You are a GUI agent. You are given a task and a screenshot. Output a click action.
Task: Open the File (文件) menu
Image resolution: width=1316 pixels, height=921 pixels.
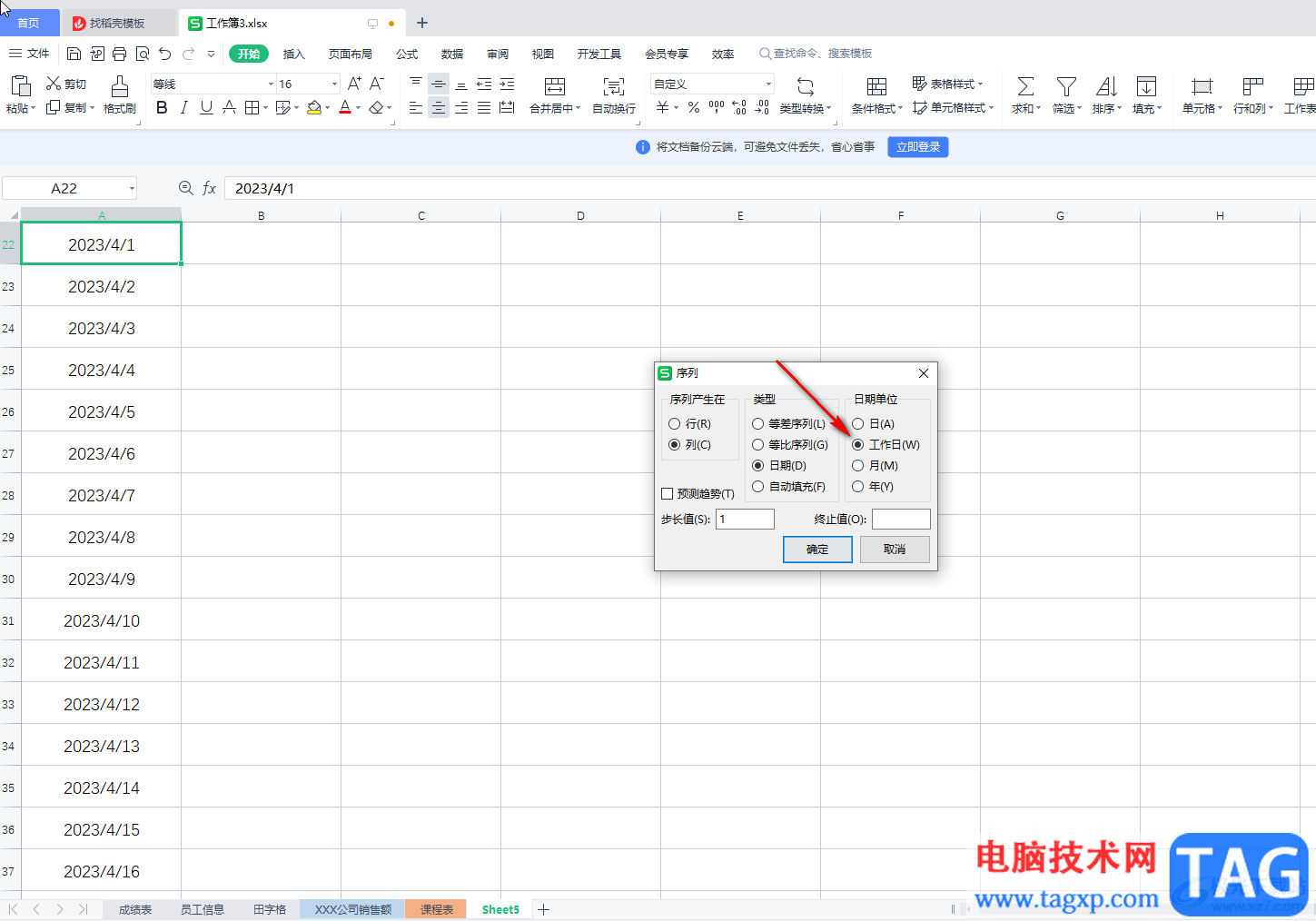click(x=30, y=54)
